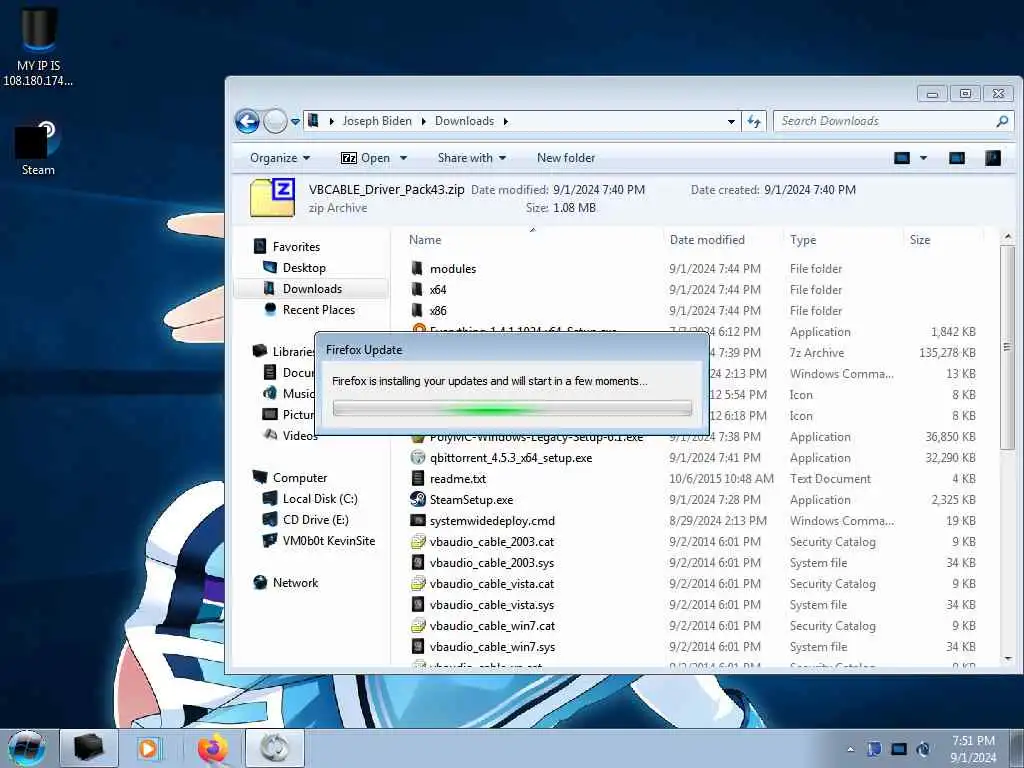The image size is (1024, 768).
Task: Open Downloads in the navigation pane
Action: (312, 289)
